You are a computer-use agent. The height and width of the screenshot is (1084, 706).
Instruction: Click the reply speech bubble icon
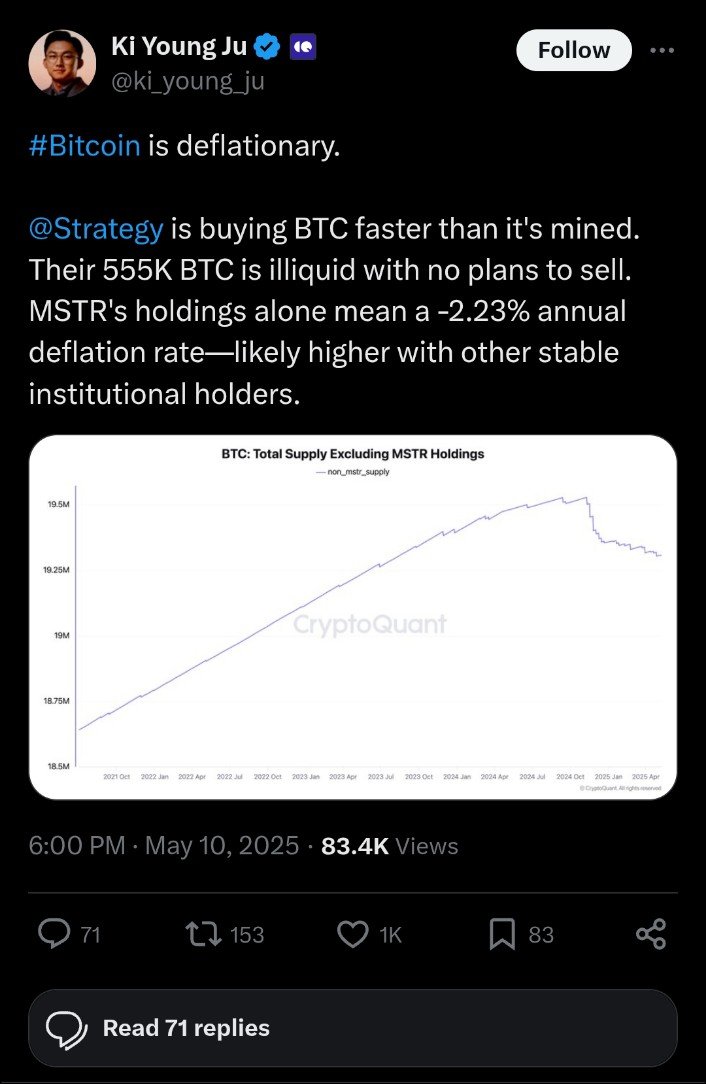coord(54,934)
